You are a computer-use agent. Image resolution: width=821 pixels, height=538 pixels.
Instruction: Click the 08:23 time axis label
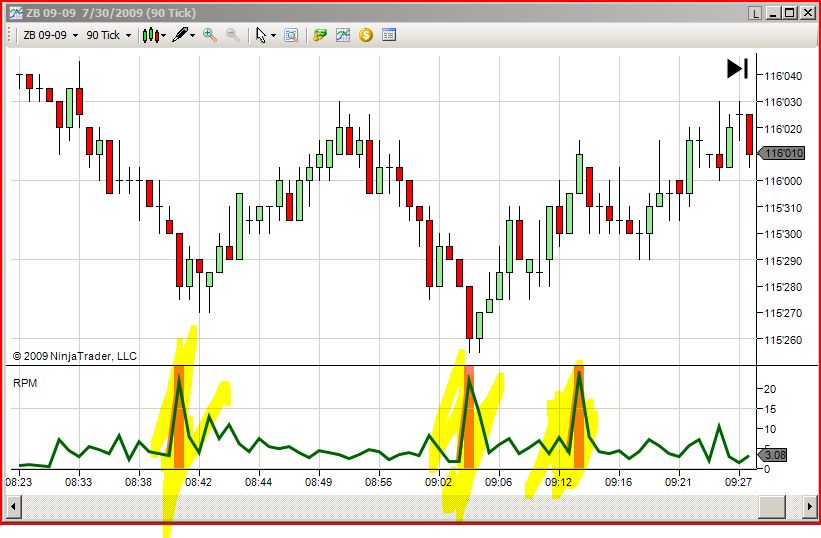(19, 482)
